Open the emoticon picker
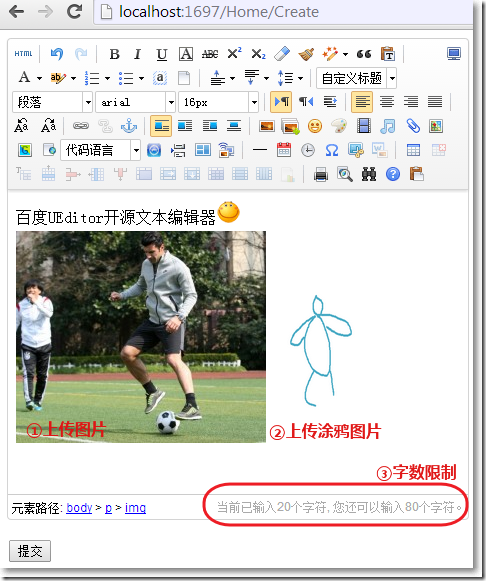Screen dimensions: 486x581 (315, 126)
